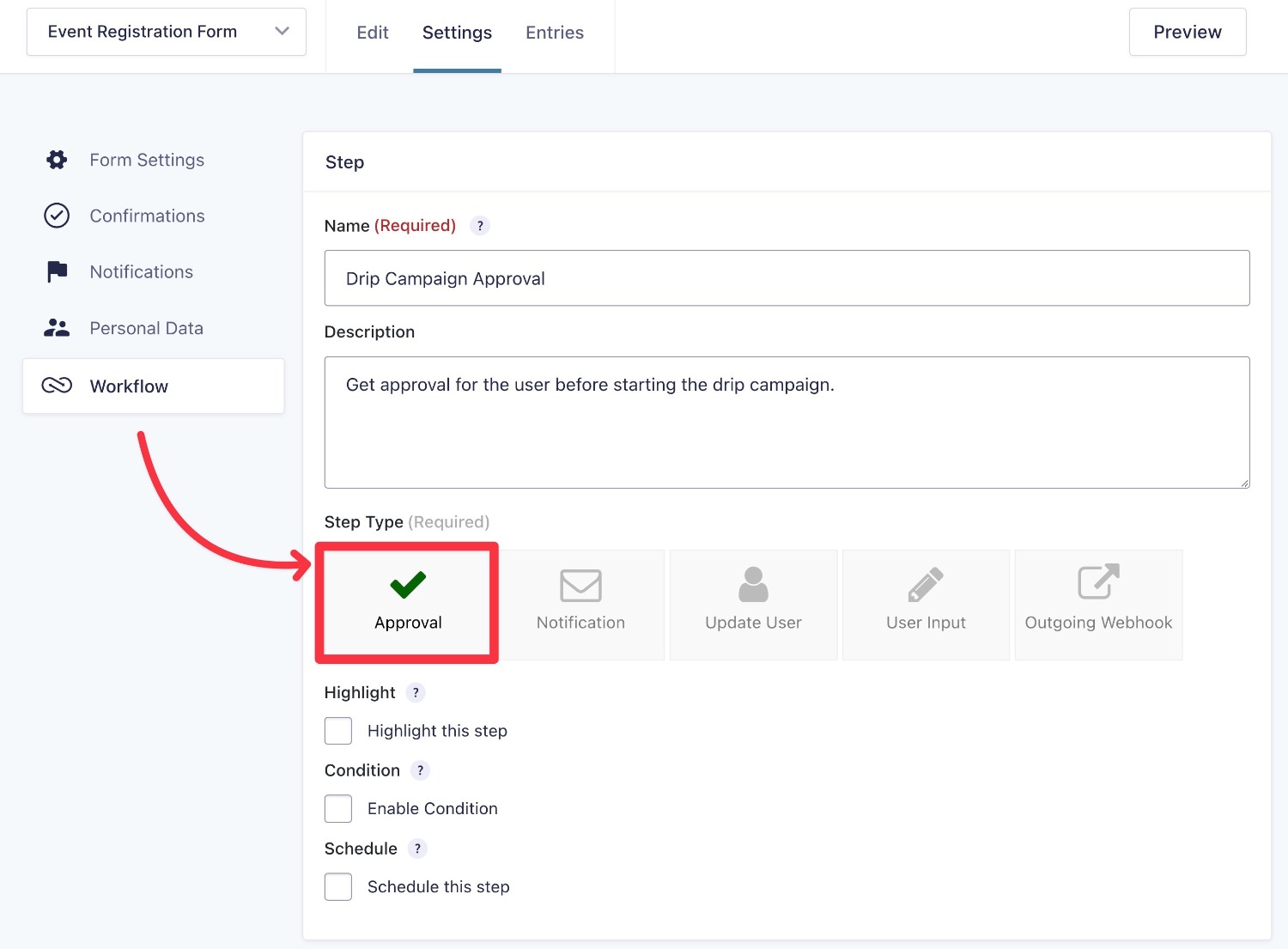Enable the Highlight this step checkbox
The image size is (1288, 949).
pyautogui.click(x=338, y=731)
